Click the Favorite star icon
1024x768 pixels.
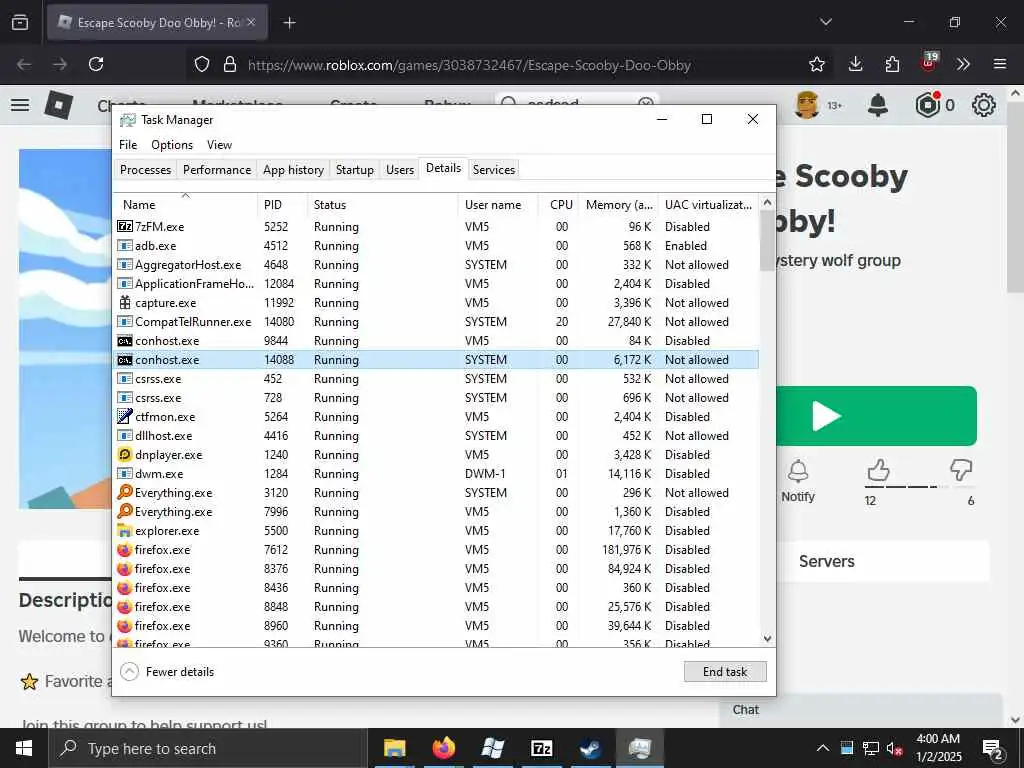[x=29, y=682]
